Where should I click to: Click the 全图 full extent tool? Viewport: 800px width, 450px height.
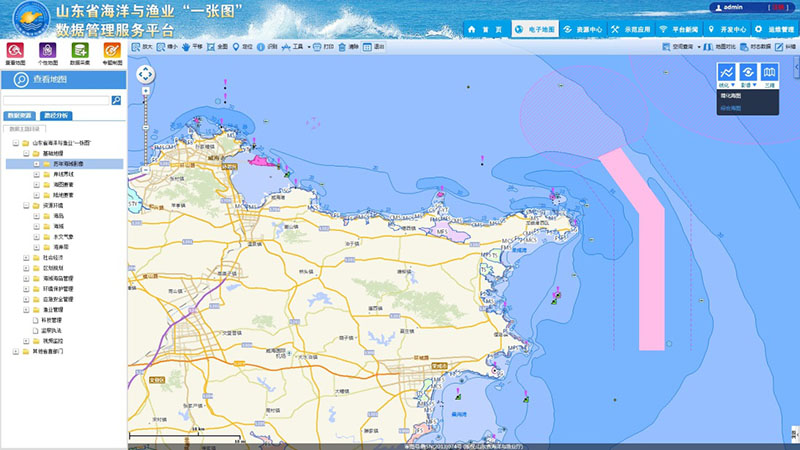217,47
